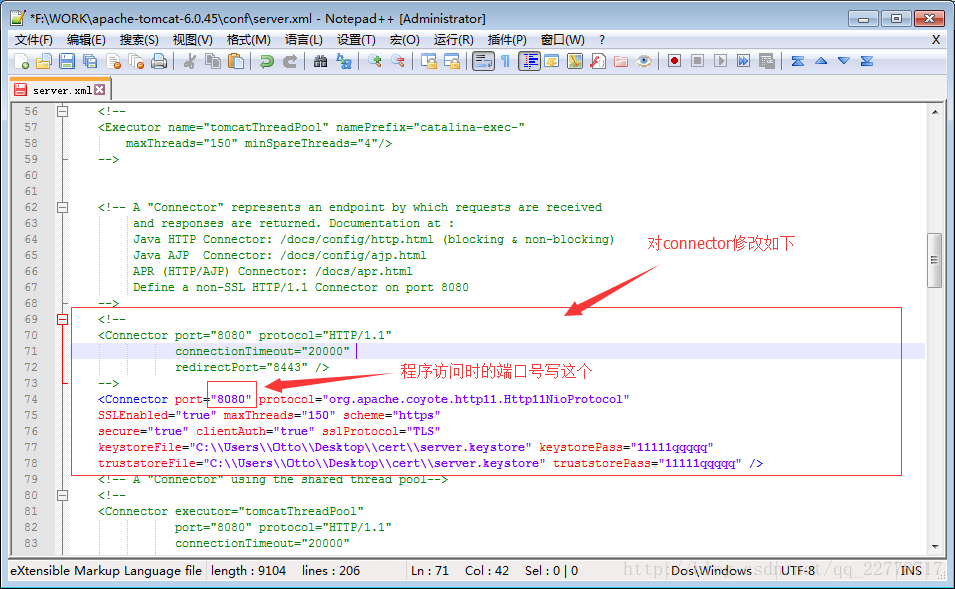Viewport: 955px width, 589px height.
Task: Open the 运行(R) menu
Action: pyautogui.click(x=453, y=40)
